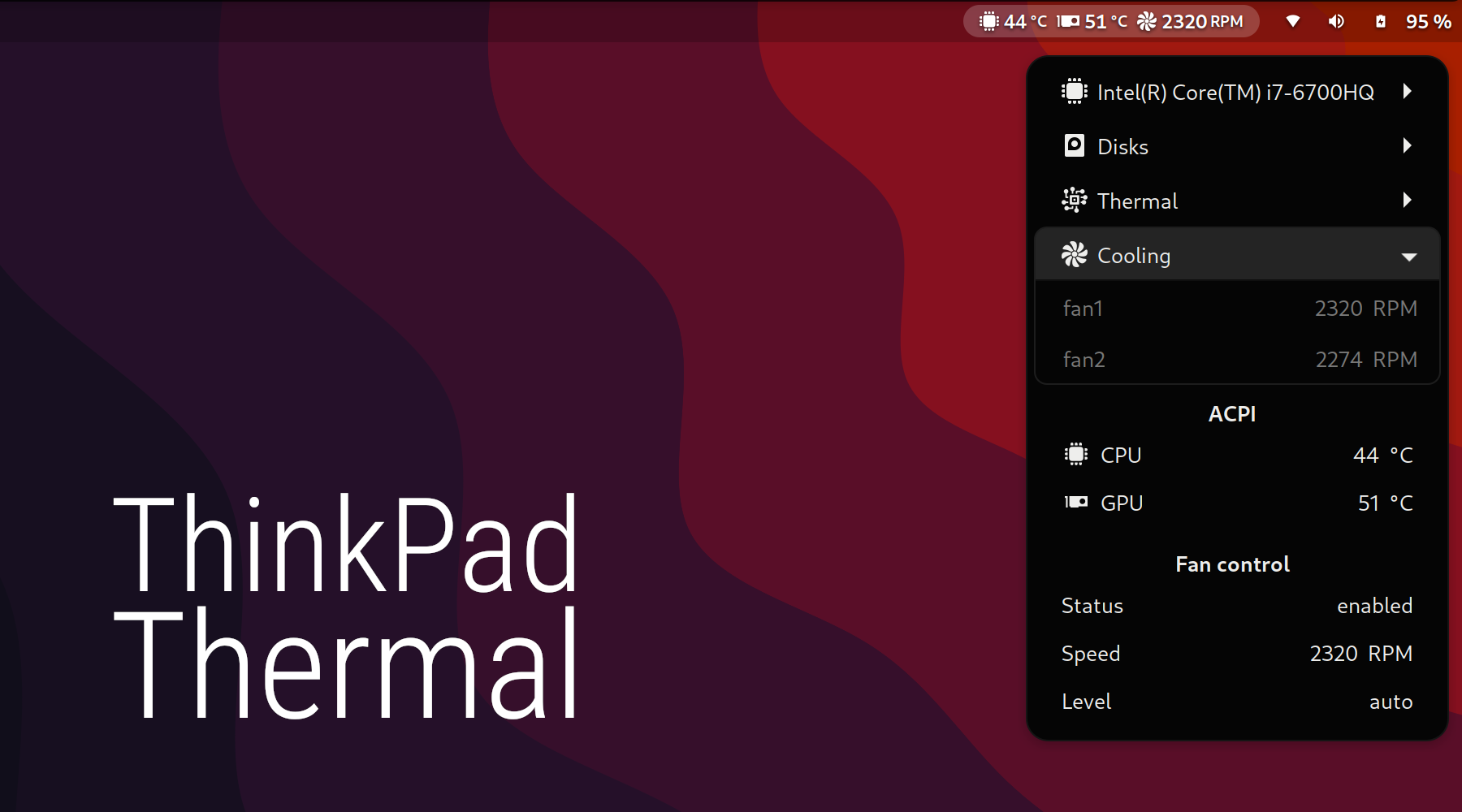The width and height of the screenshot is (1462, 812).
Task: Click the battery icon in the top bar
Action: (1380, 21)
